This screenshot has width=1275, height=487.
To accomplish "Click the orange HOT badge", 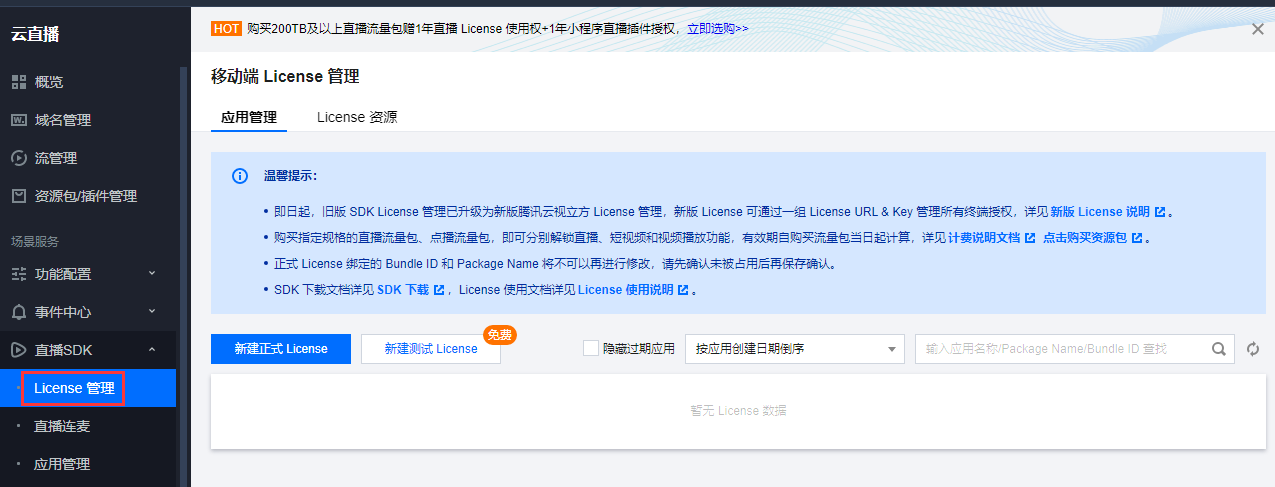I will [x=226, y=29].
